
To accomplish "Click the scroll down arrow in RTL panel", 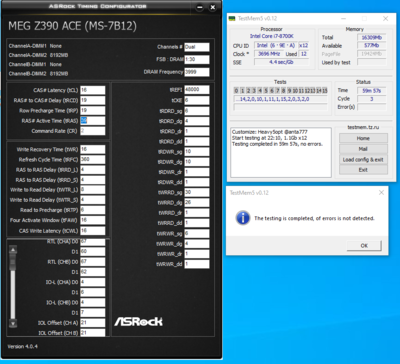I will [13, 323].
